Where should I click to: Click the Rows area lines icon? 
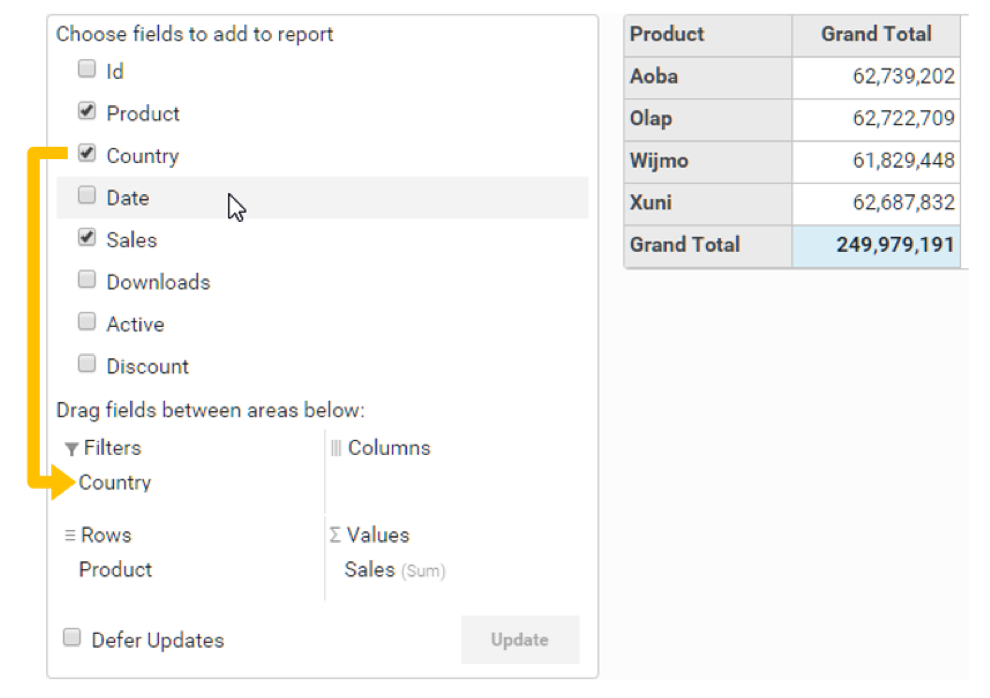pos(70,535)
